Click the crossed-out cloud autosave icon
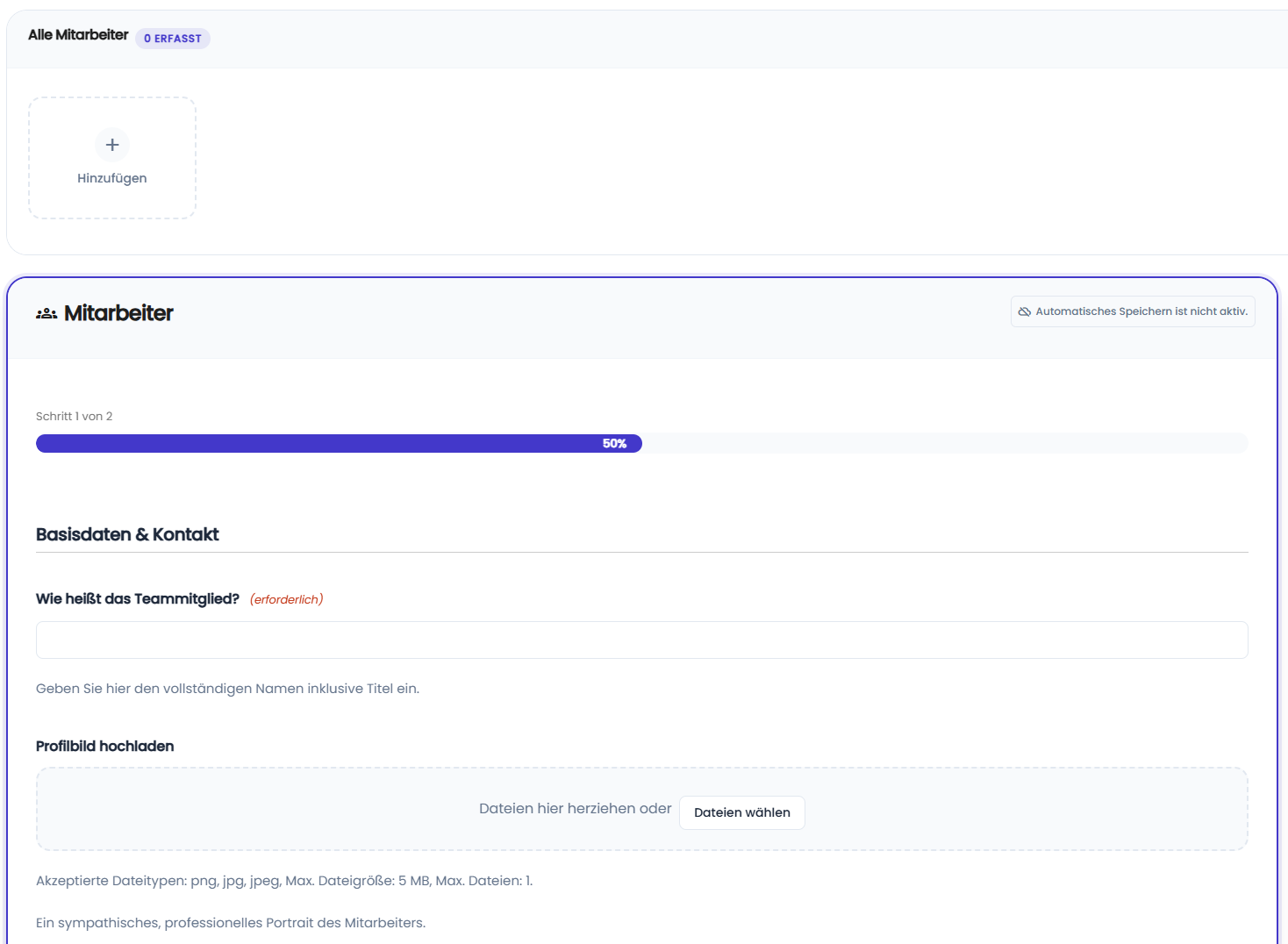1288x944 pixels. 1024,311
